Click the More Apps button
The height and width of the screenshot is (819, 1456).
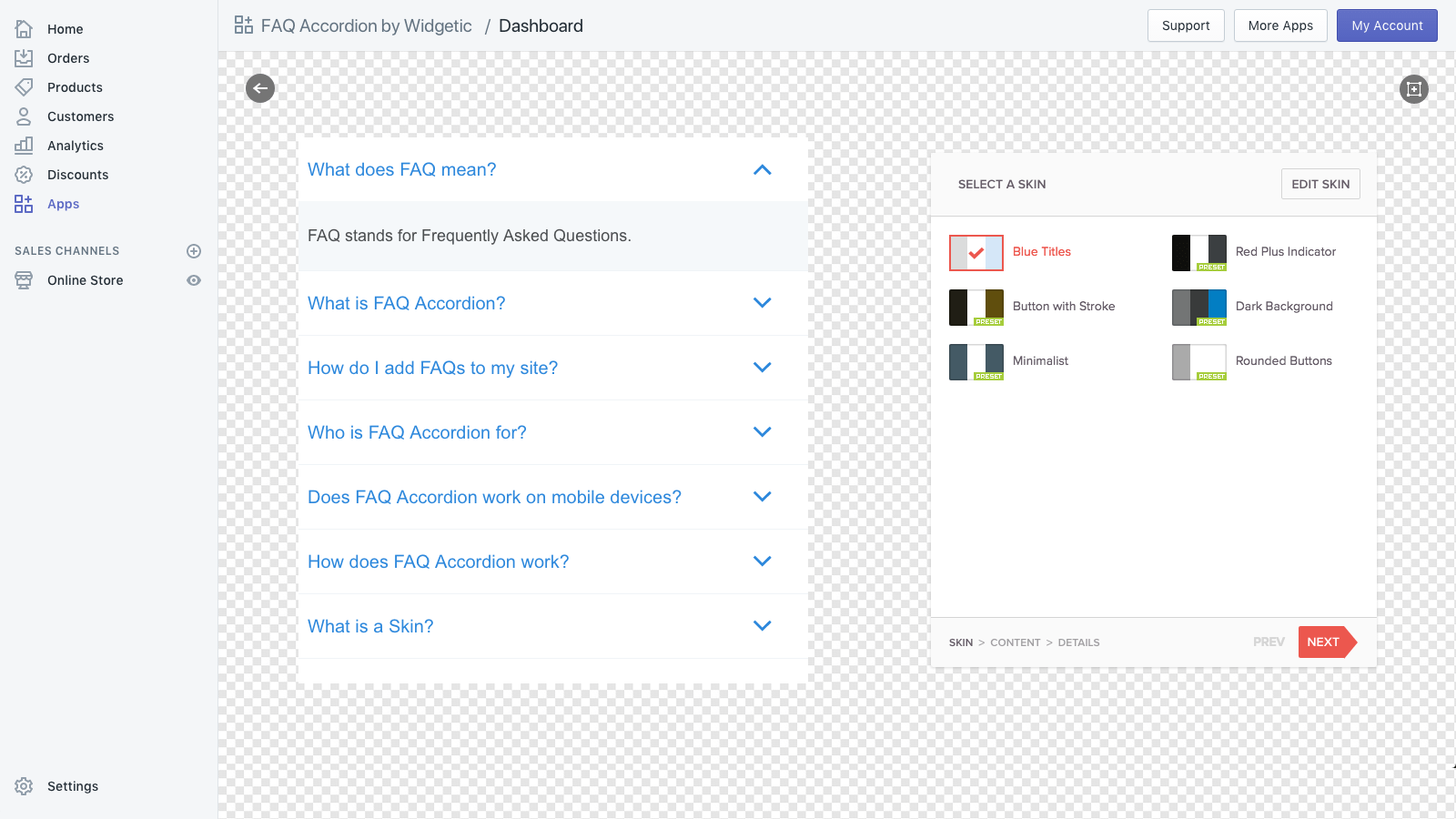pyautogui.click(x=1280, y=25)
